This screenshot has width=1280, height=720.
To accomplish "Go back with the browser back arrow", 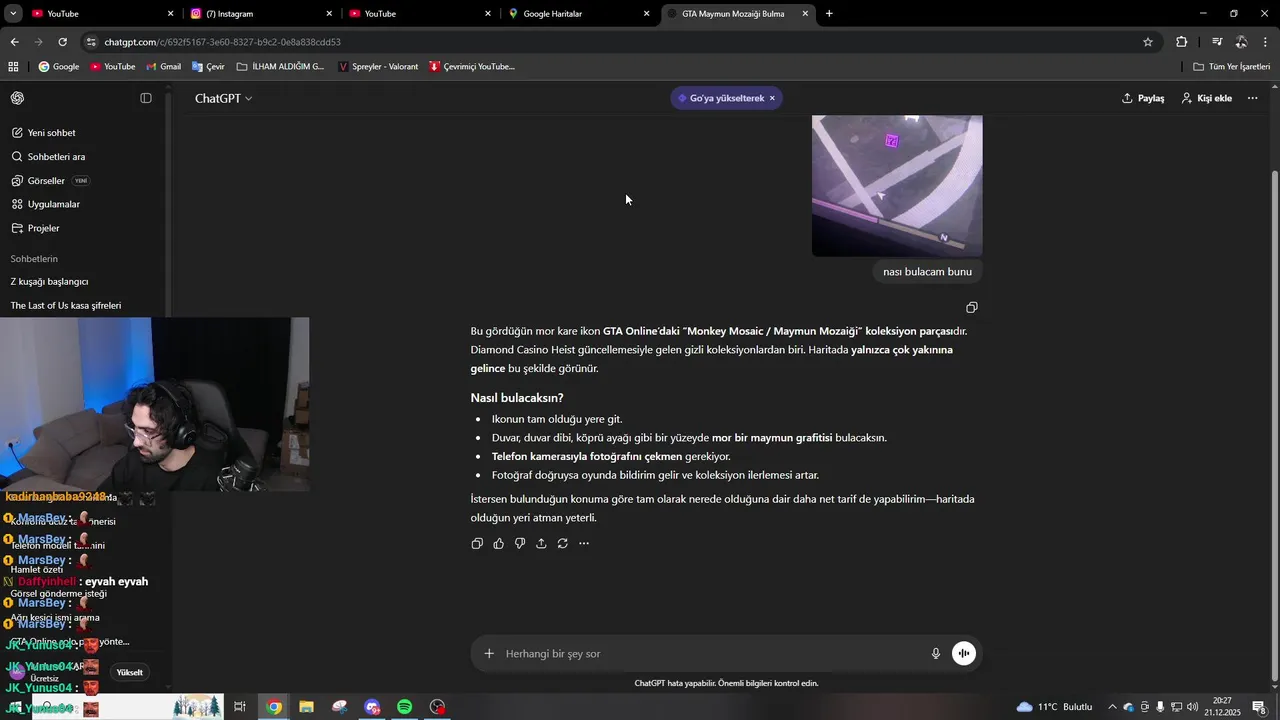I will pos(15,42).
